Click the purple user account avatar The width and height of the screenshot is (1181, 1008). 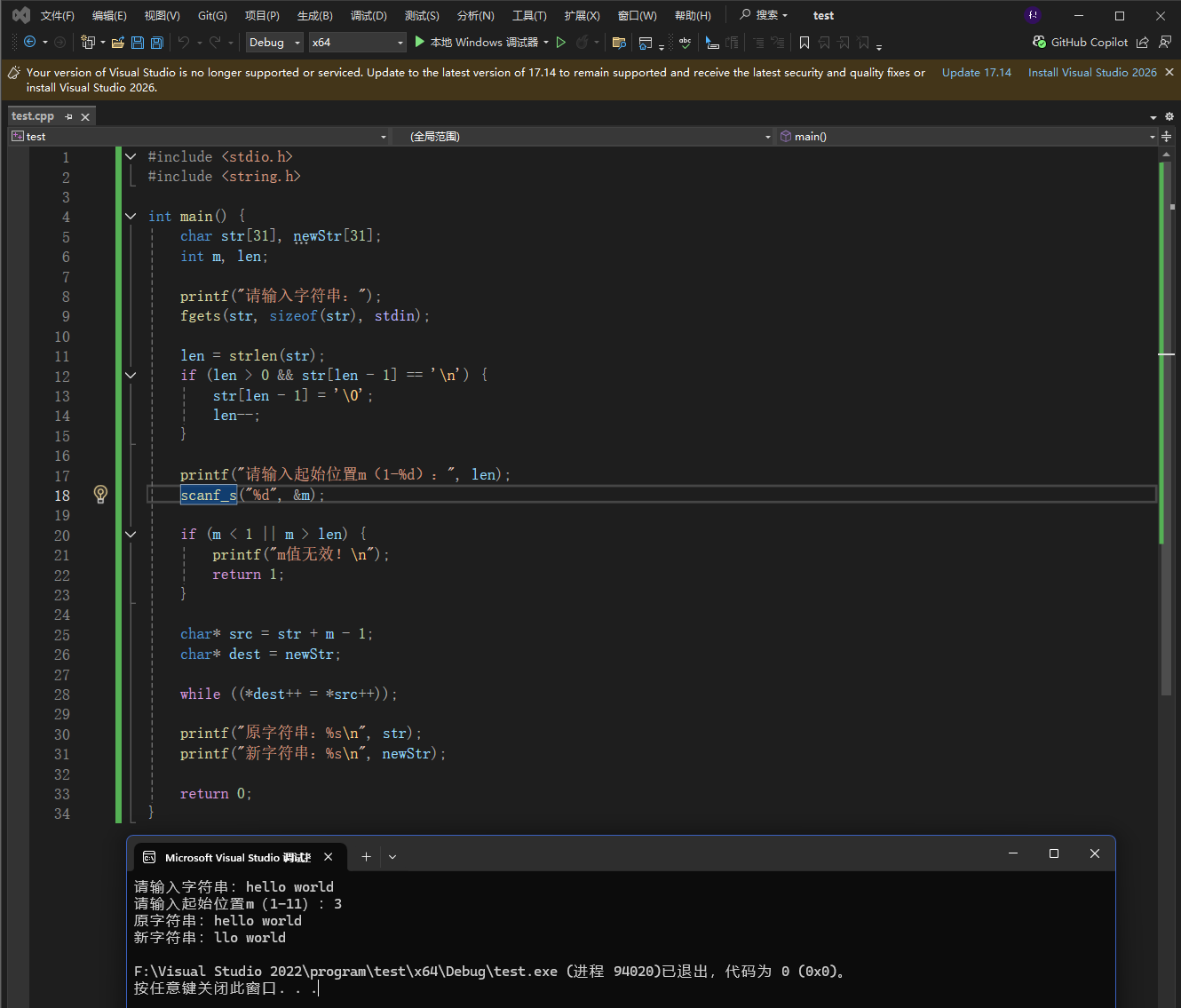pos(1033,15)
